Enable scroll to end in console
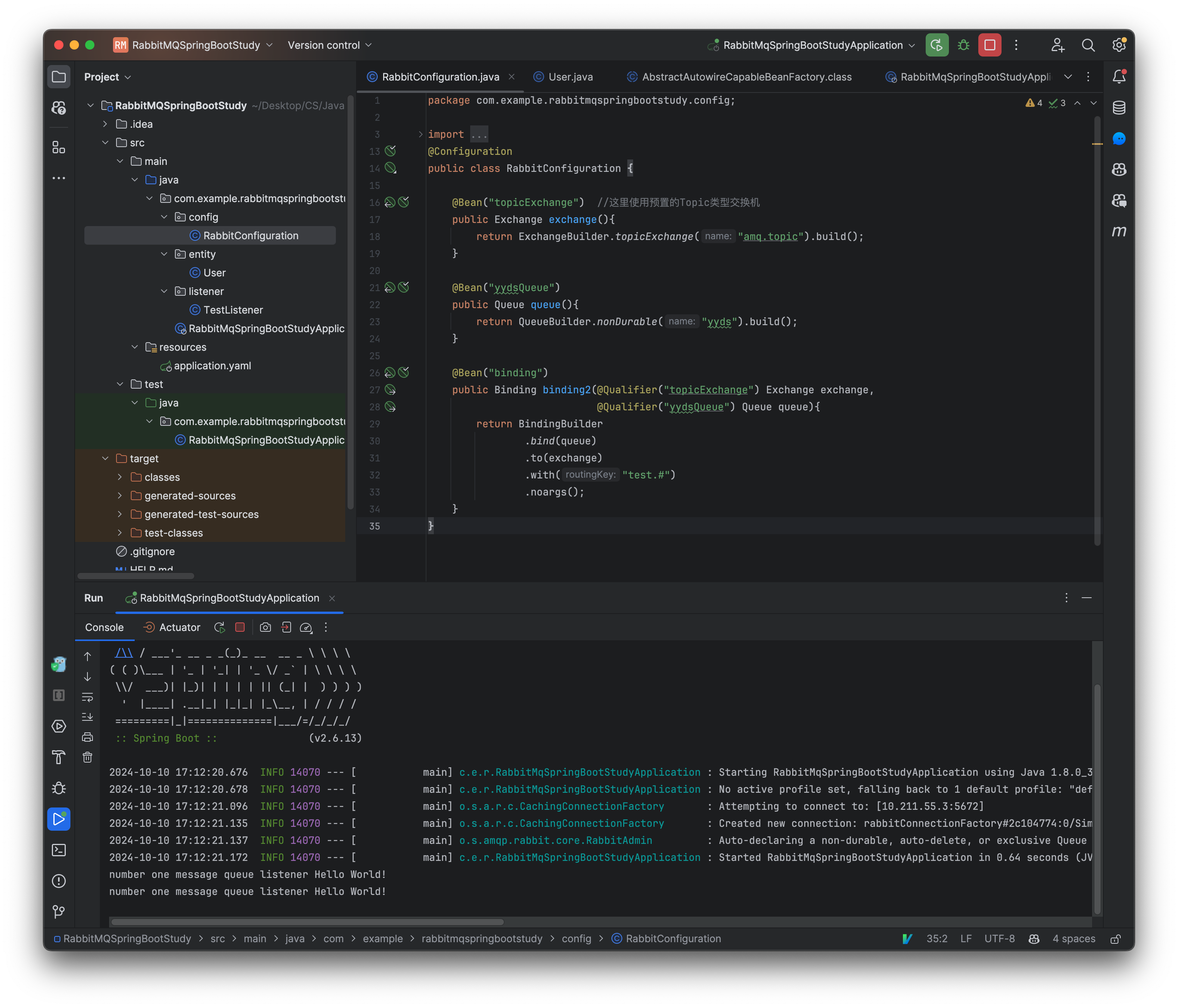1178x1008 pixels. point(87,717)
